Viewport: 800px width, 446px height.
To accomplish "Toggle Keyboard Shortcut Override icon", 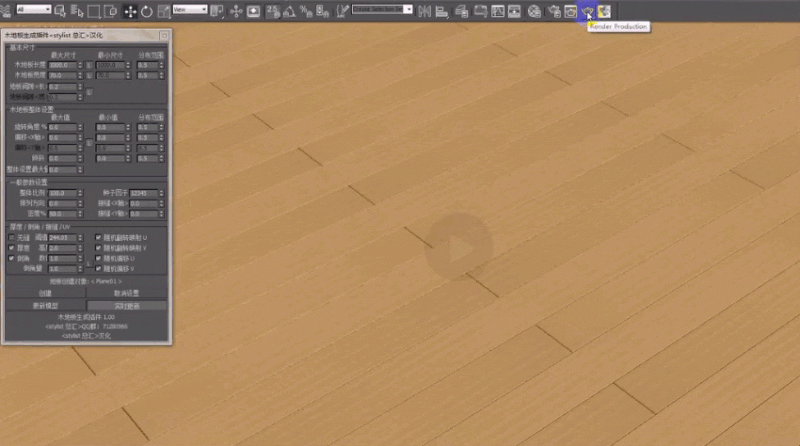I will 254,11.
